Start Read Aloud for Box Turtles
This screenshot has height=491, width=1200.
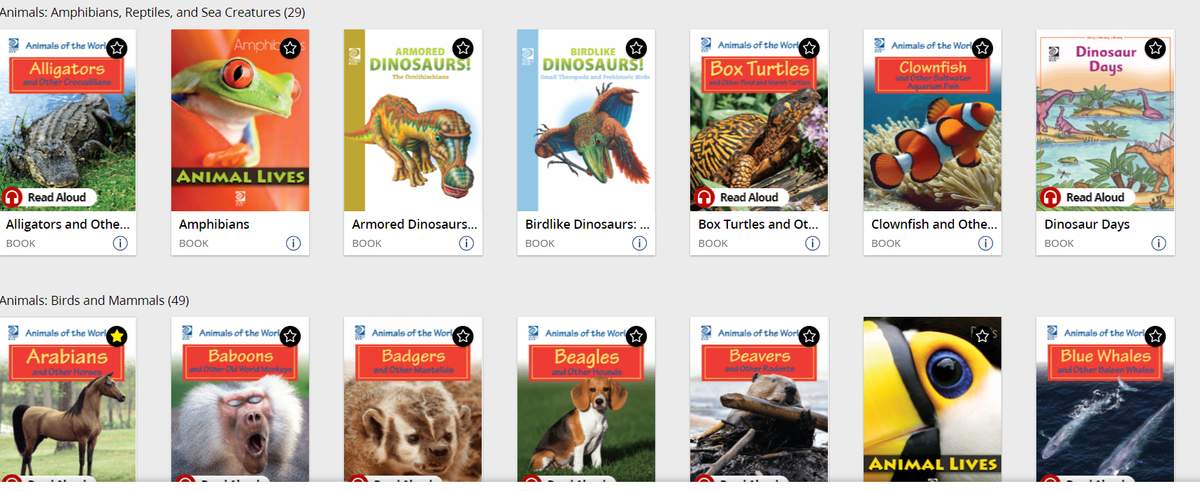click(x=741, y=197)
